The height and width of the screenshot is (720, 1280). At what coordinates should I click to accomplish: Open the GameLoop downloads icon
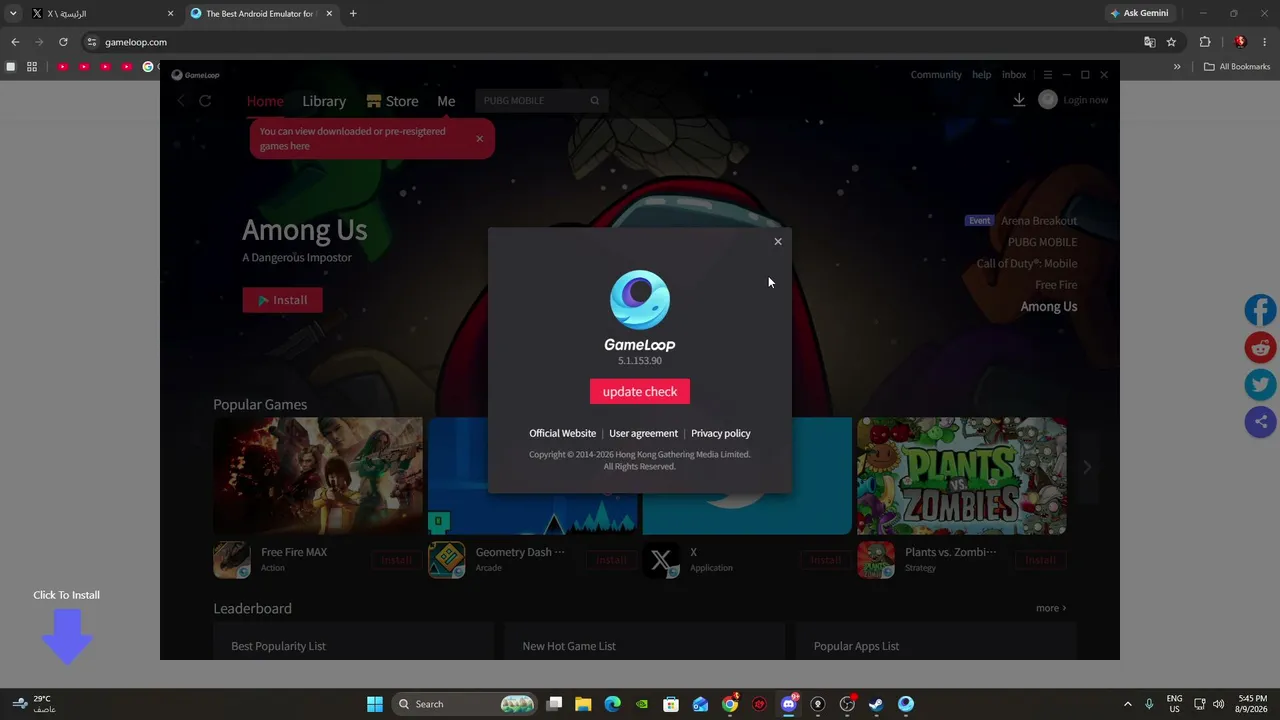click(x=1019, y=100)
